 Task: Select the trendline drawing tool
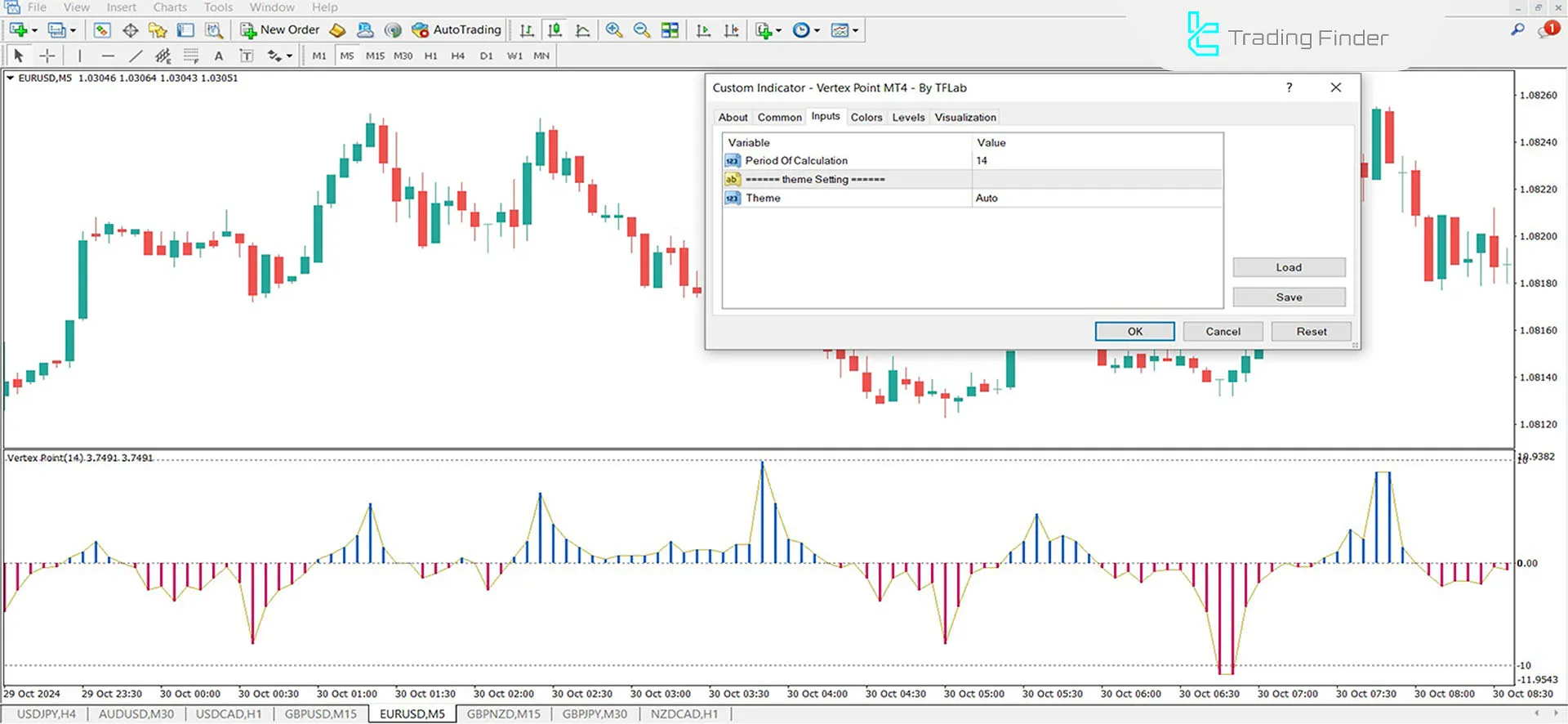[x=136, y=56]
